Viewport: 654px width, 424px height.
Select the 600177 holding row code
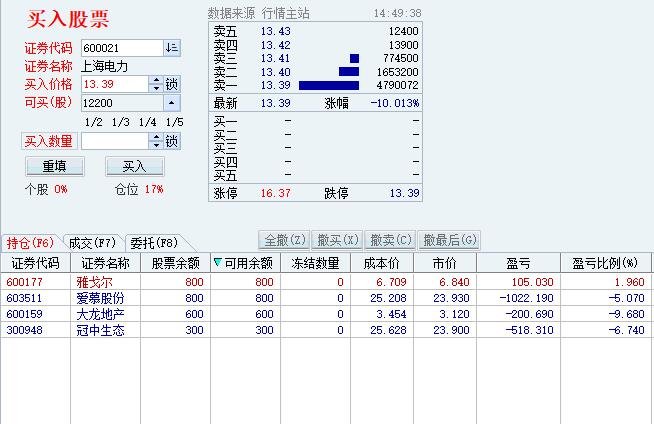(25, 282)
